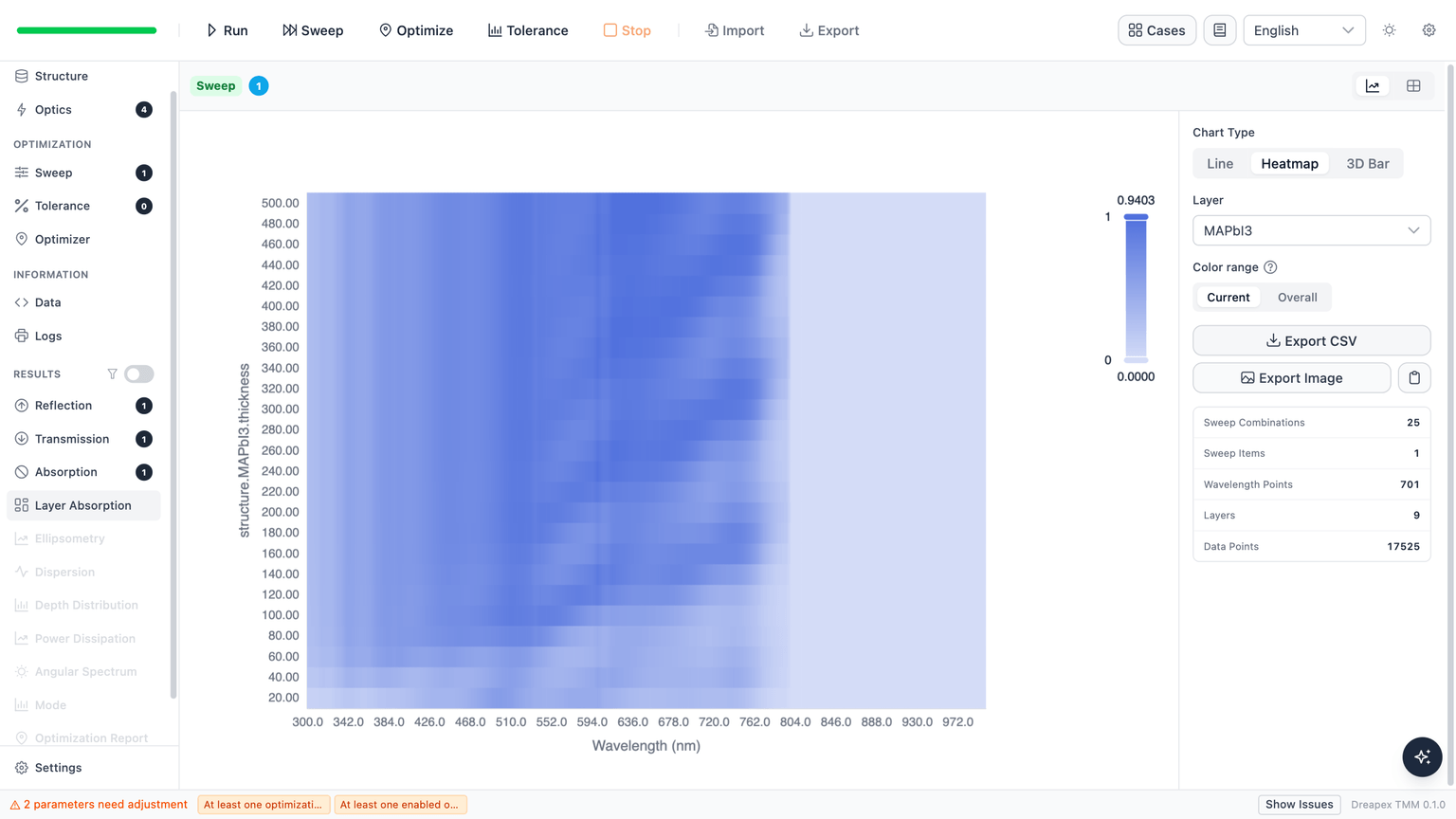This screenshot has height=819, width=1456.
Task: Toggle light theme sun icon
Action: tap(1390, 30)
